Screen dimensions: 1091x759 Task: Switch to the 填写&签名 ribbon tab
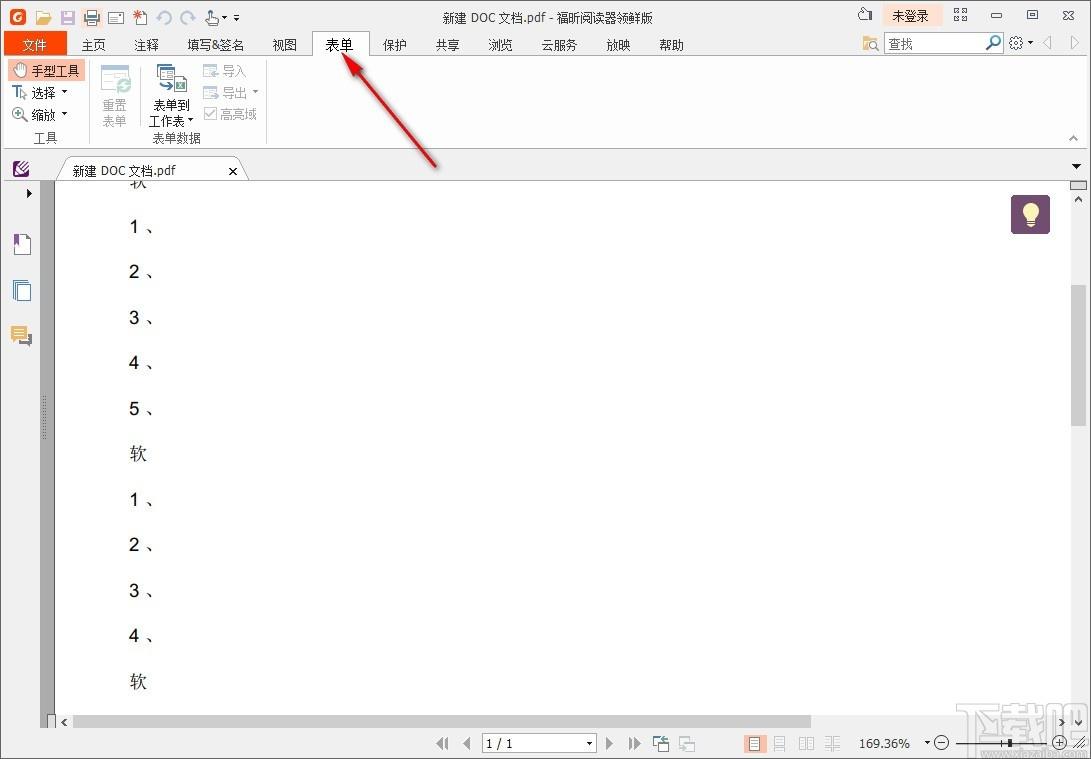(x=216, y=45)
